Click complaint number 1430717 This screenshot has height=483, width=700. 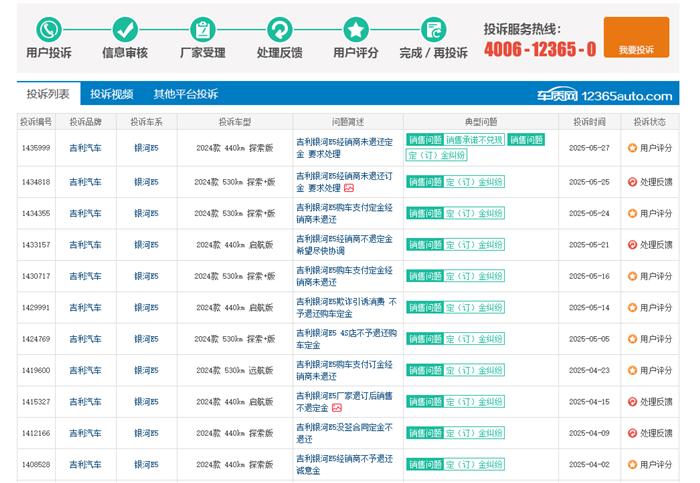coord(36,276)
